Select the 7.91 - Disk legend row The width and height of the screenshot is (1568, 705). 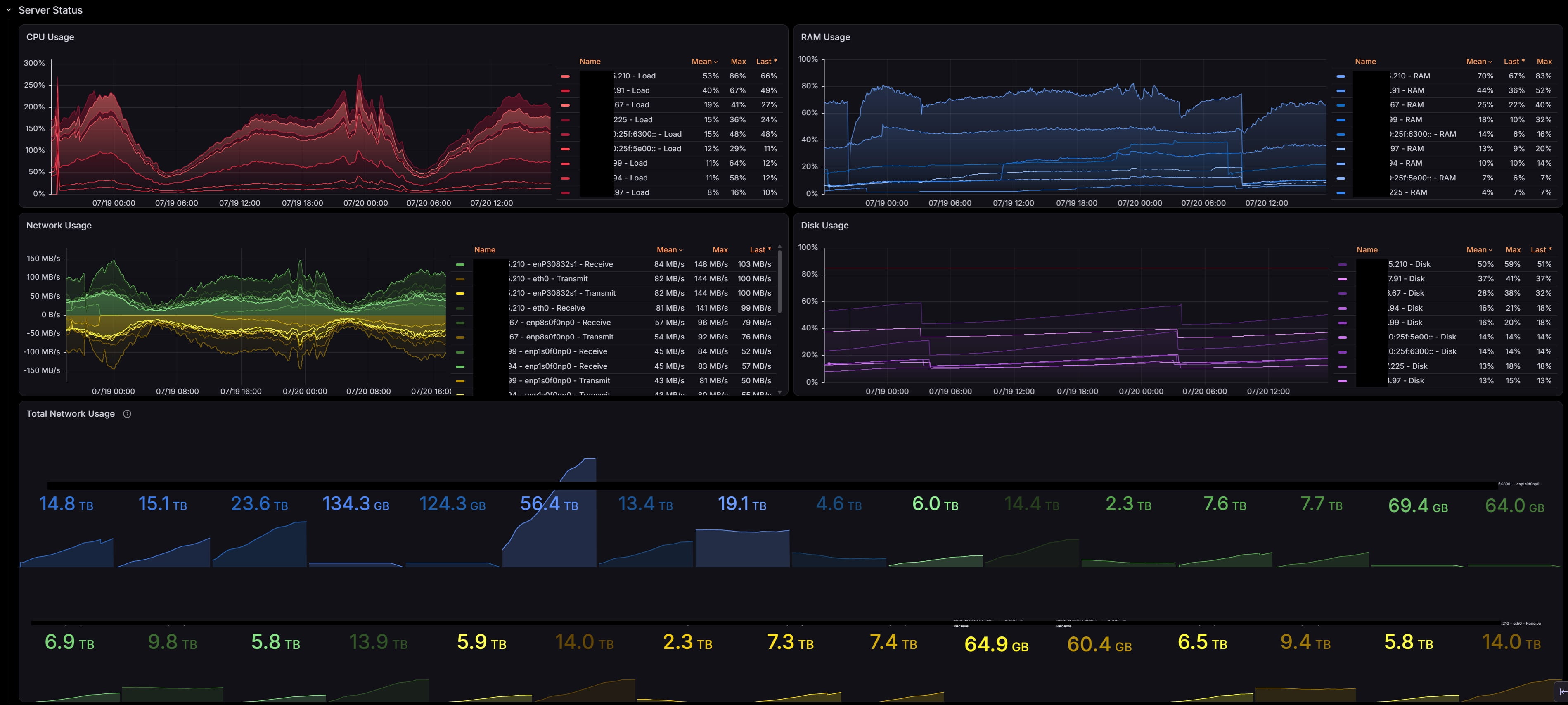click(1445, 279)
